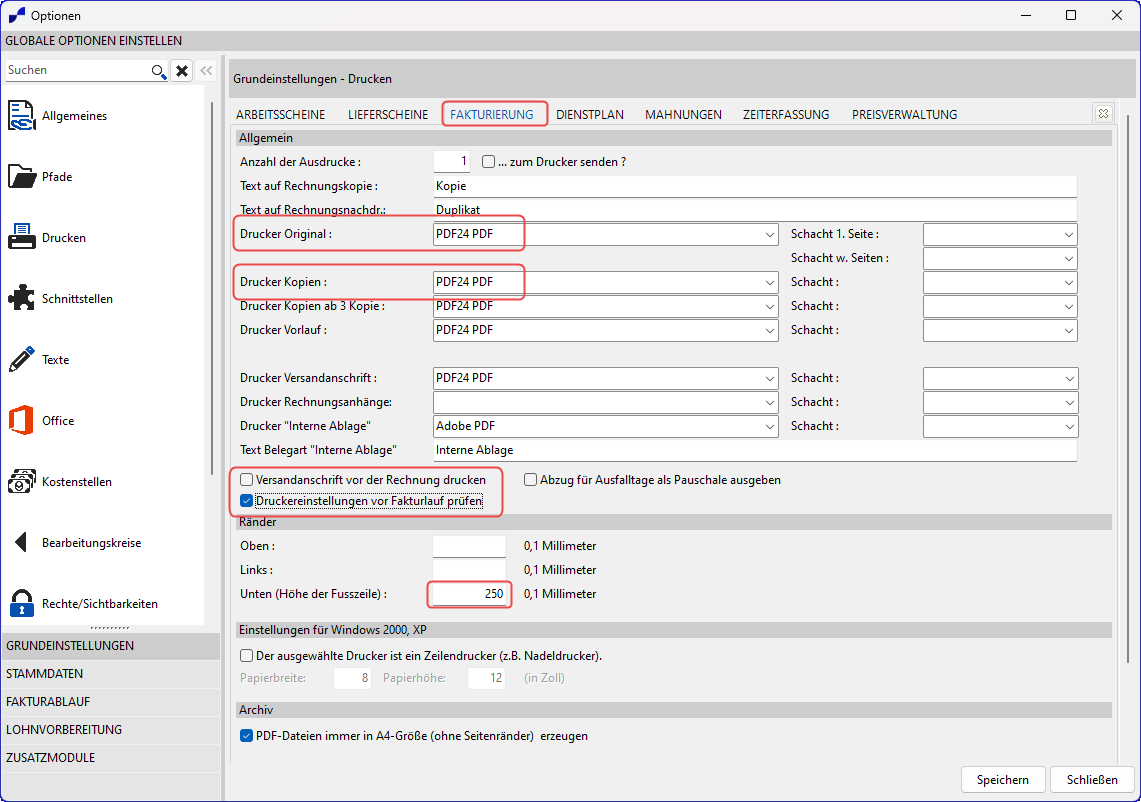Uncheck 'Druckereinstellungen vor Fakturlauf prüfen'
The height and width of the screenshot is (802, 1141).
tap(247, 501)
